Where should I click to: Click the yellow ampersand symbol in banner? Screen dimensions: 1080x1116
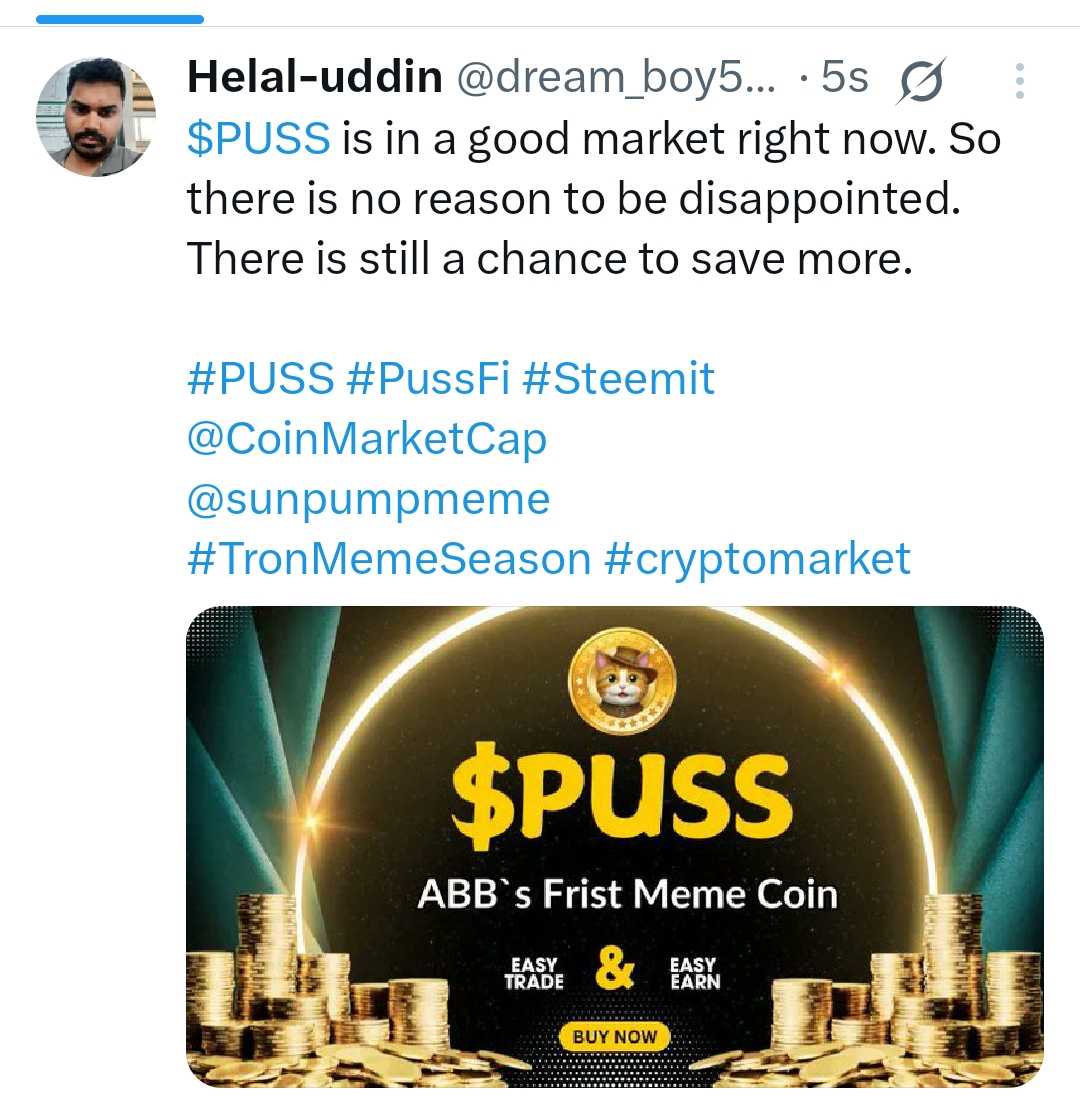[x=614, y=967]
